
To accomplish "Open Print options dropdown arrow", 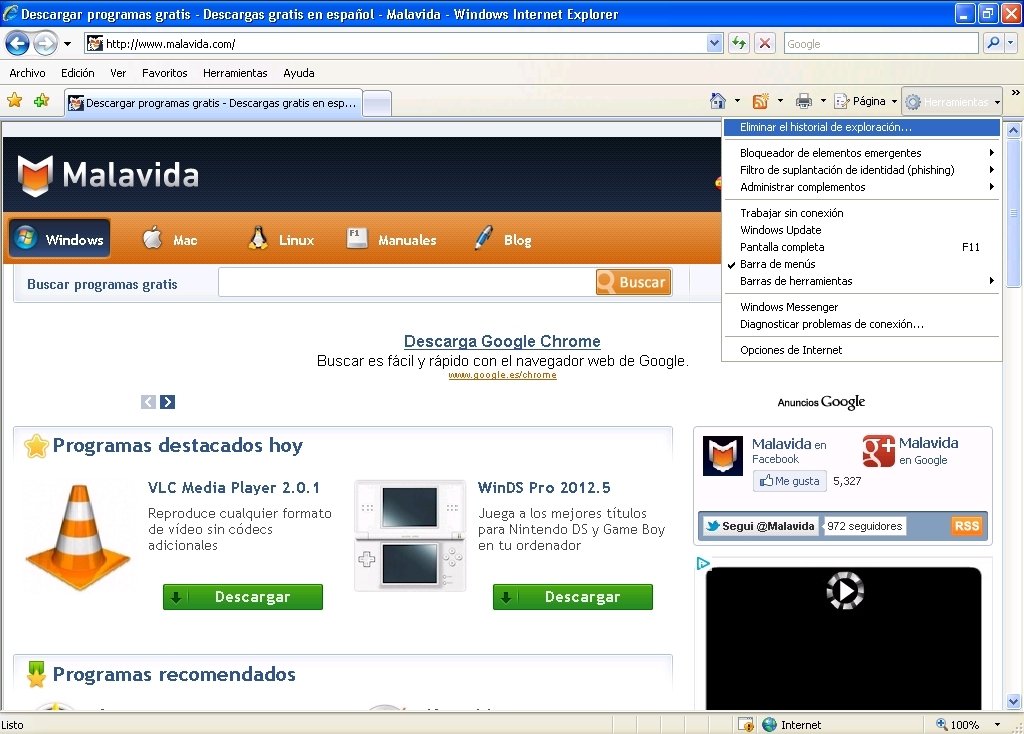I will 823,101.
